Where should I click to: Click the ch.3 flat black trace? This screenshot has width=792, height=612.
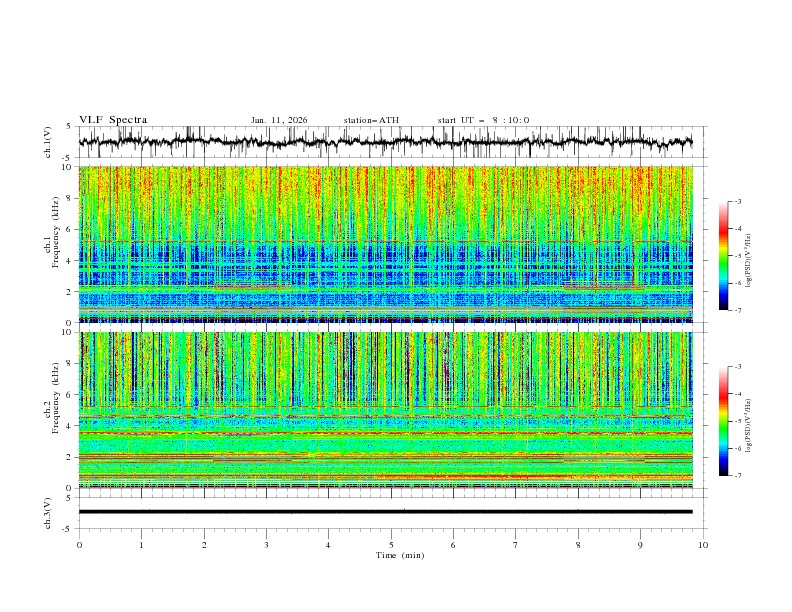(386, 512)
